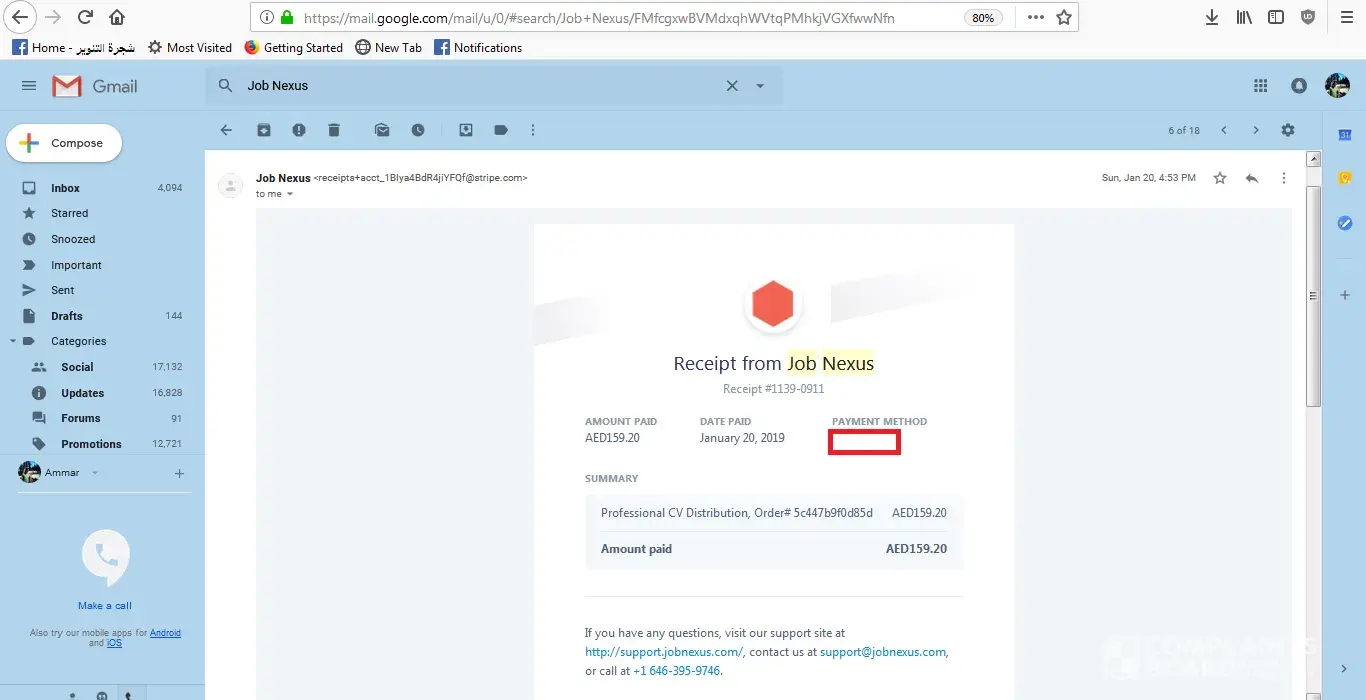Mark the email as unread
This screenshot has width=1366, height=700.
382,130
